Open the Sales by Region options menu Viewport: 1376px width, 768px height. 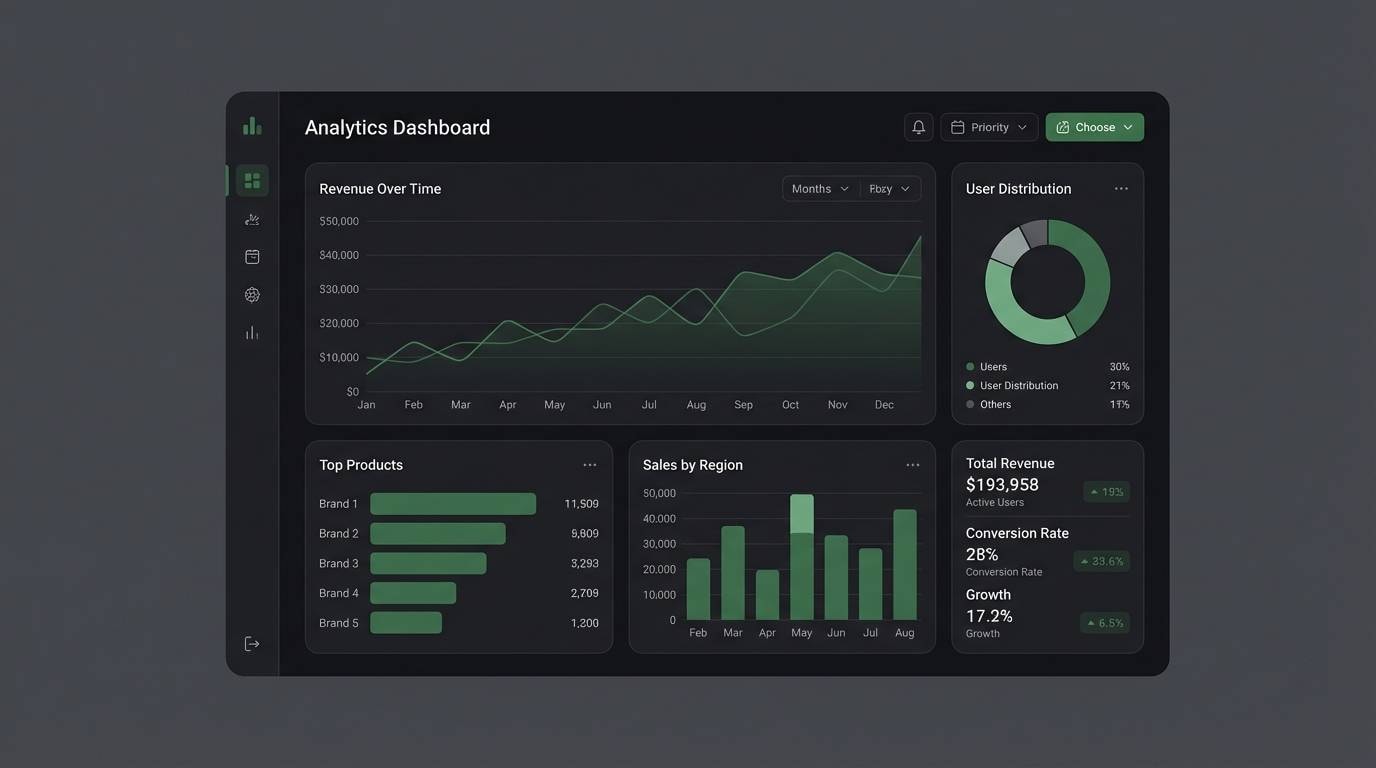tap(912, 464)
